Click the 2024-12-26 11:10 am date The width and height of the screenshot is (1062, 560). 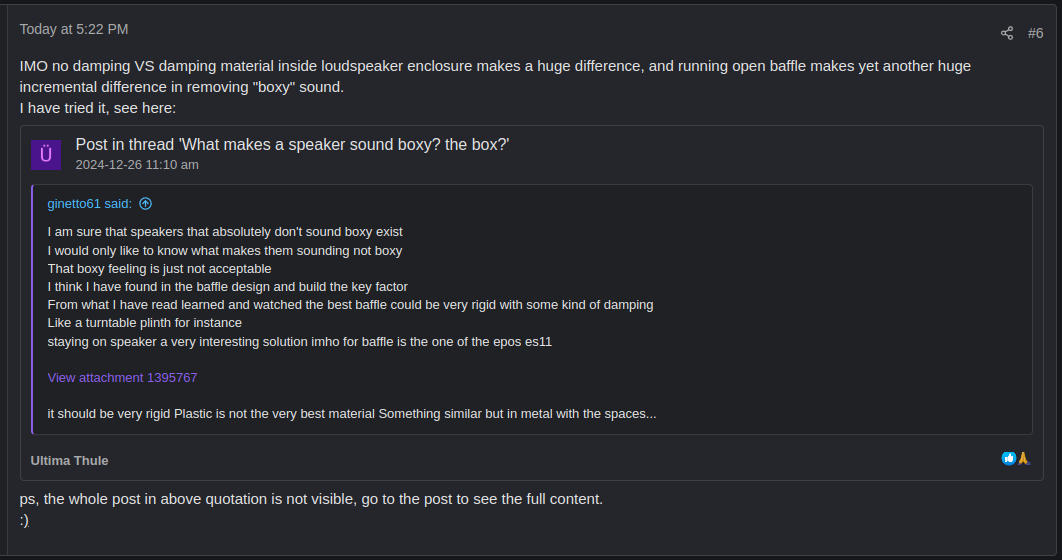click(137, 165)
